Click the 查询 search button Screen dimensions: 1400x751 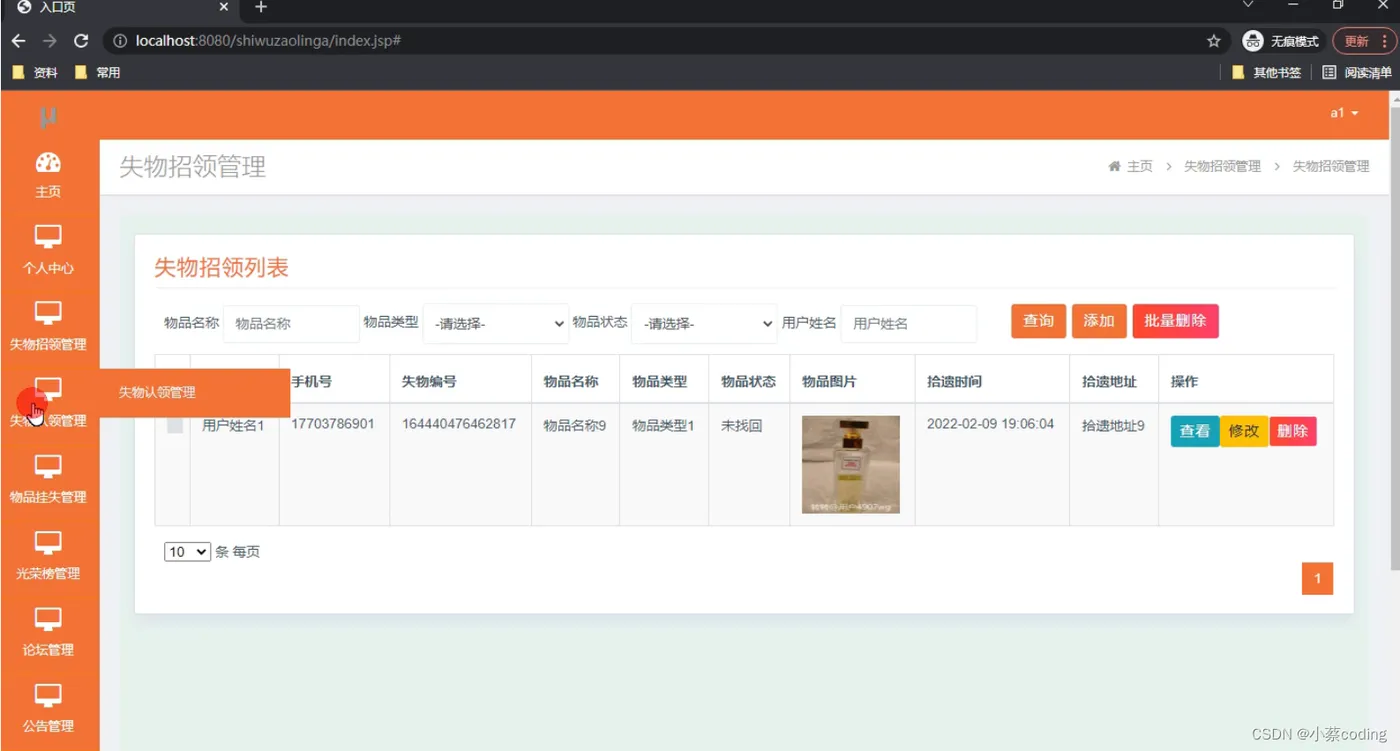(x=1038, y=321)
